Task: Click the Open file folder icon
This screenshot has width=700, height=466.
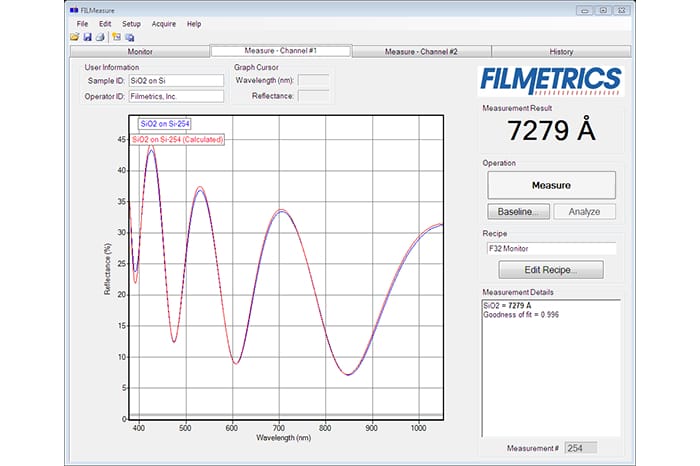Action: click(x=75, y=37)
